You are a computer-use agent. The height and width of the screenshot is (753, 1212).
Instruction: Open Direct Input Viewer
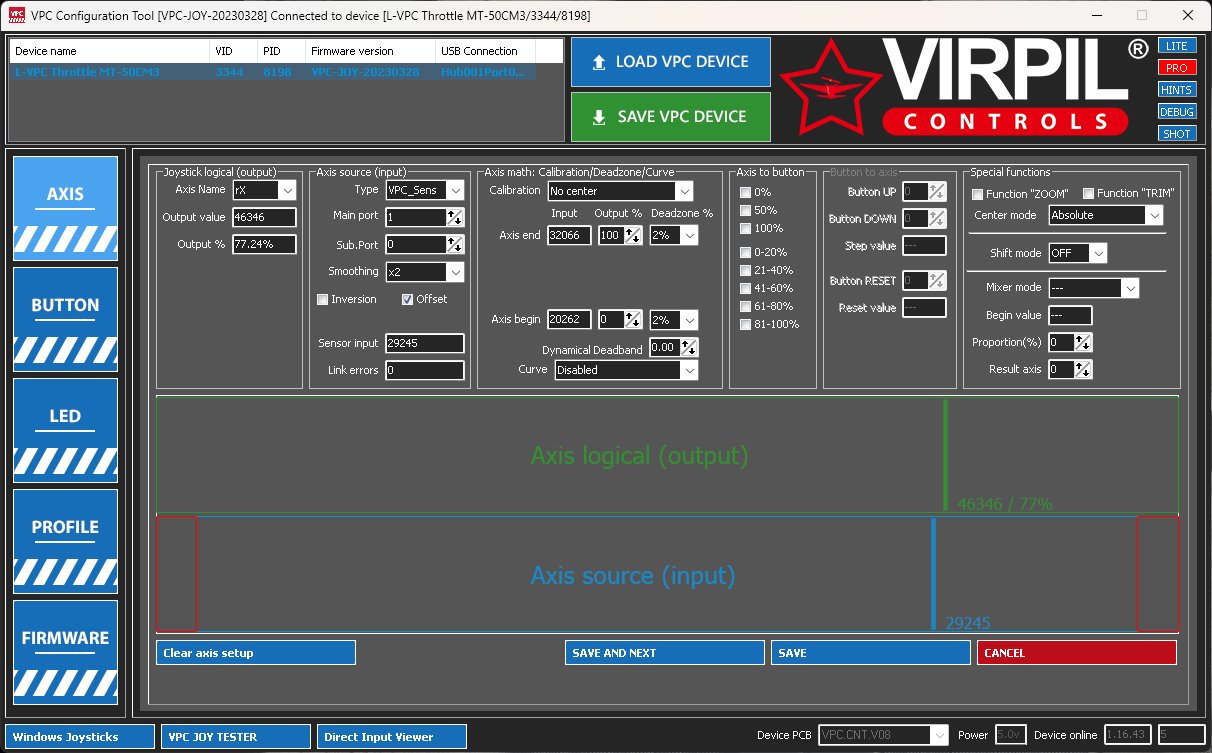(x=392, y=737)
